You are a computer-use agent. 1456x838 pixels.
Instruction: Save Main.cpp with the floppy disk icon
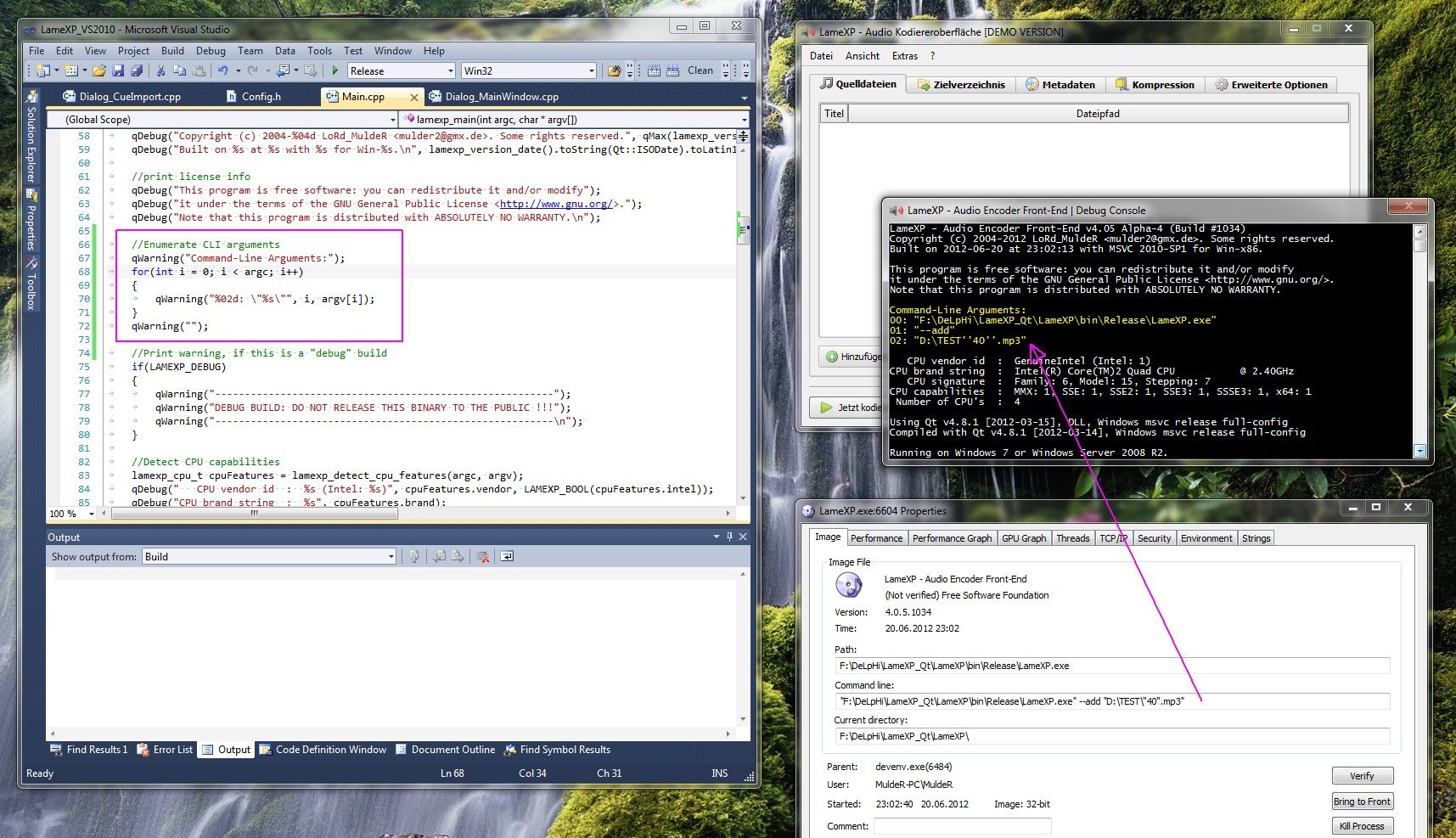pyautogui.click(x=118, y=70)
